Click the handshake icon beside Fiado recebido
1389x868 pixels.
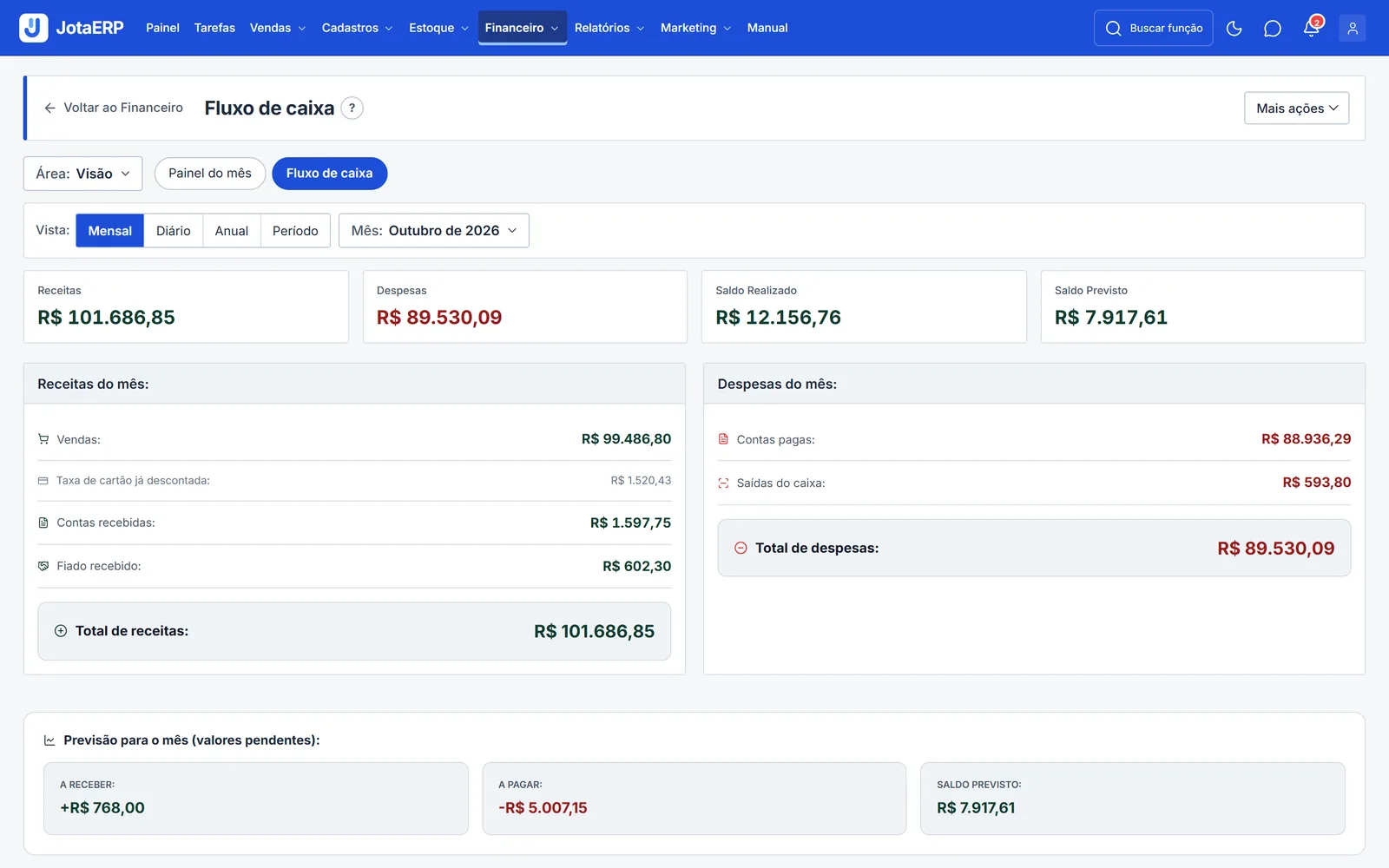pos(43,566)
